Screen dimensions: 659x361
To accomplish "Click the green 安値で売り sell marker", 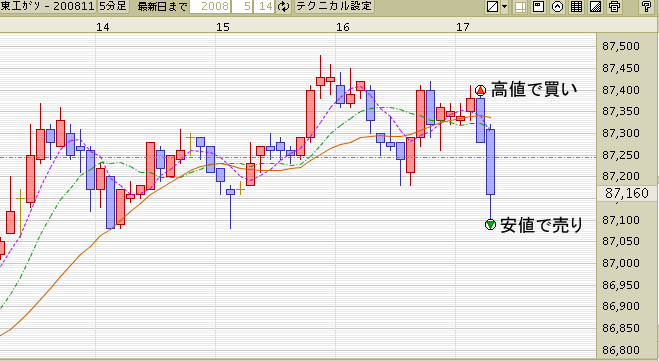I will tap(490, 225).
